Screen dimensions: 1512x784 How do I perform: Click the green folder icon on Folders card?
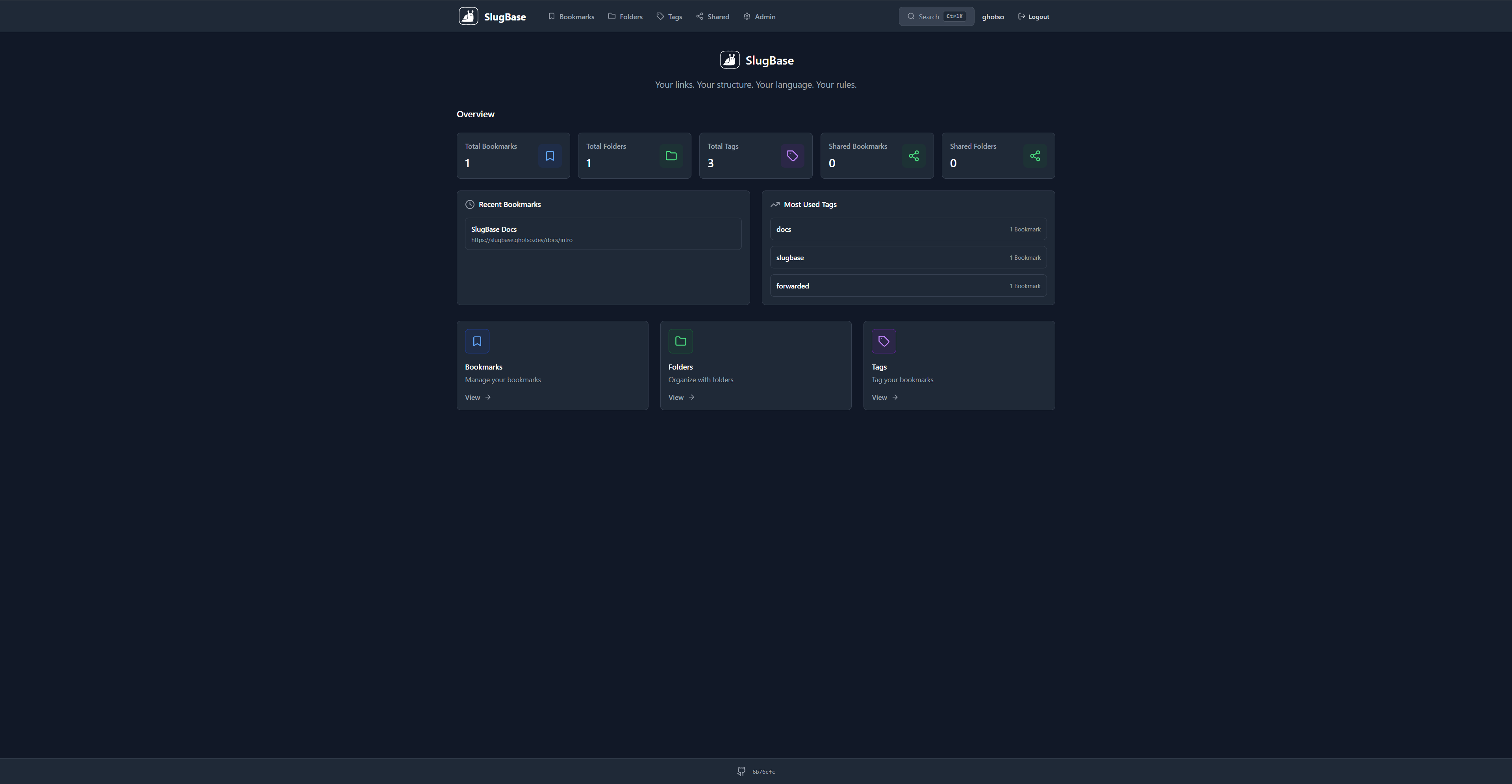tap(680, 341)
